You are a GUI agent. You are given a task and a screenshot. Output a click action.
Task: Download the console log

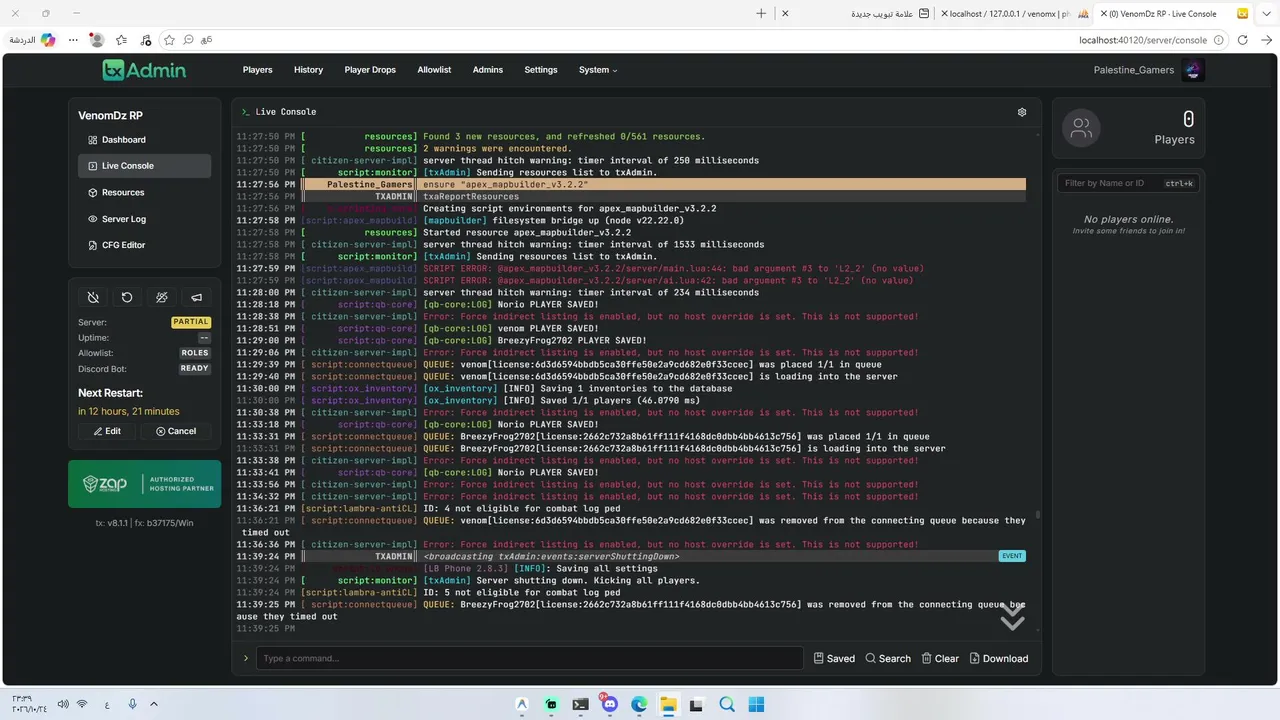point(999,658)
